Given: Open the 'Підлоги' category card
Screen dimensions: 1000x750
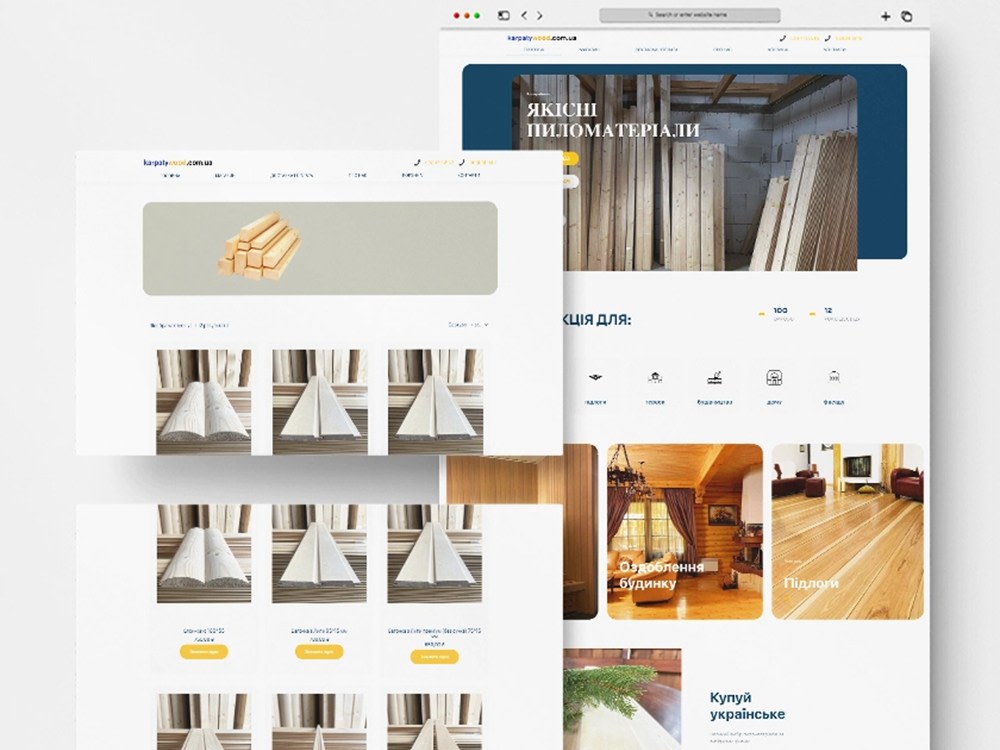Looking at the screenshot, I should coord(848,531).
